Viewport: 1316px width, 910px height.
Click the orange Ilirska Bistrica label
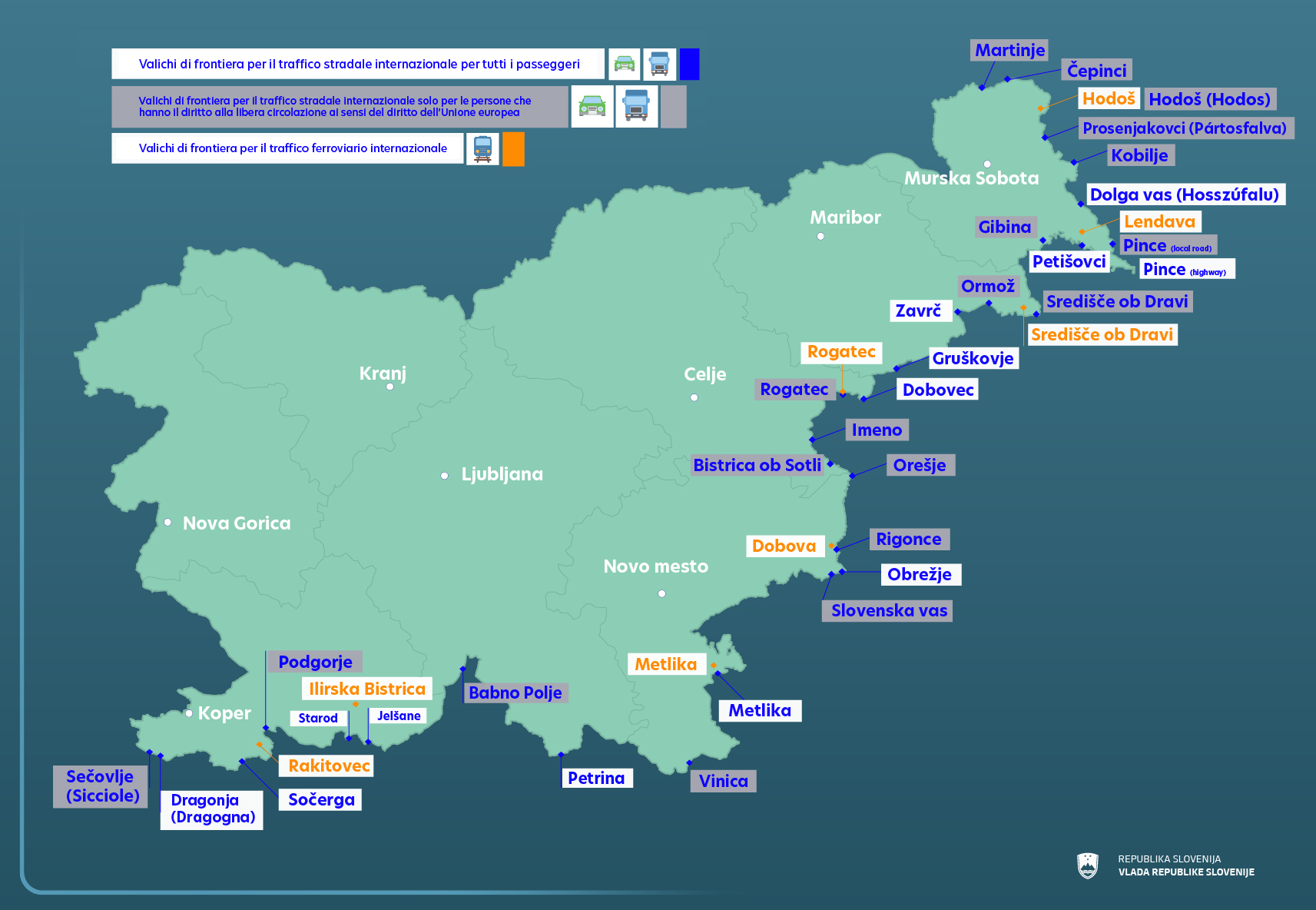(x=366, y=689)
